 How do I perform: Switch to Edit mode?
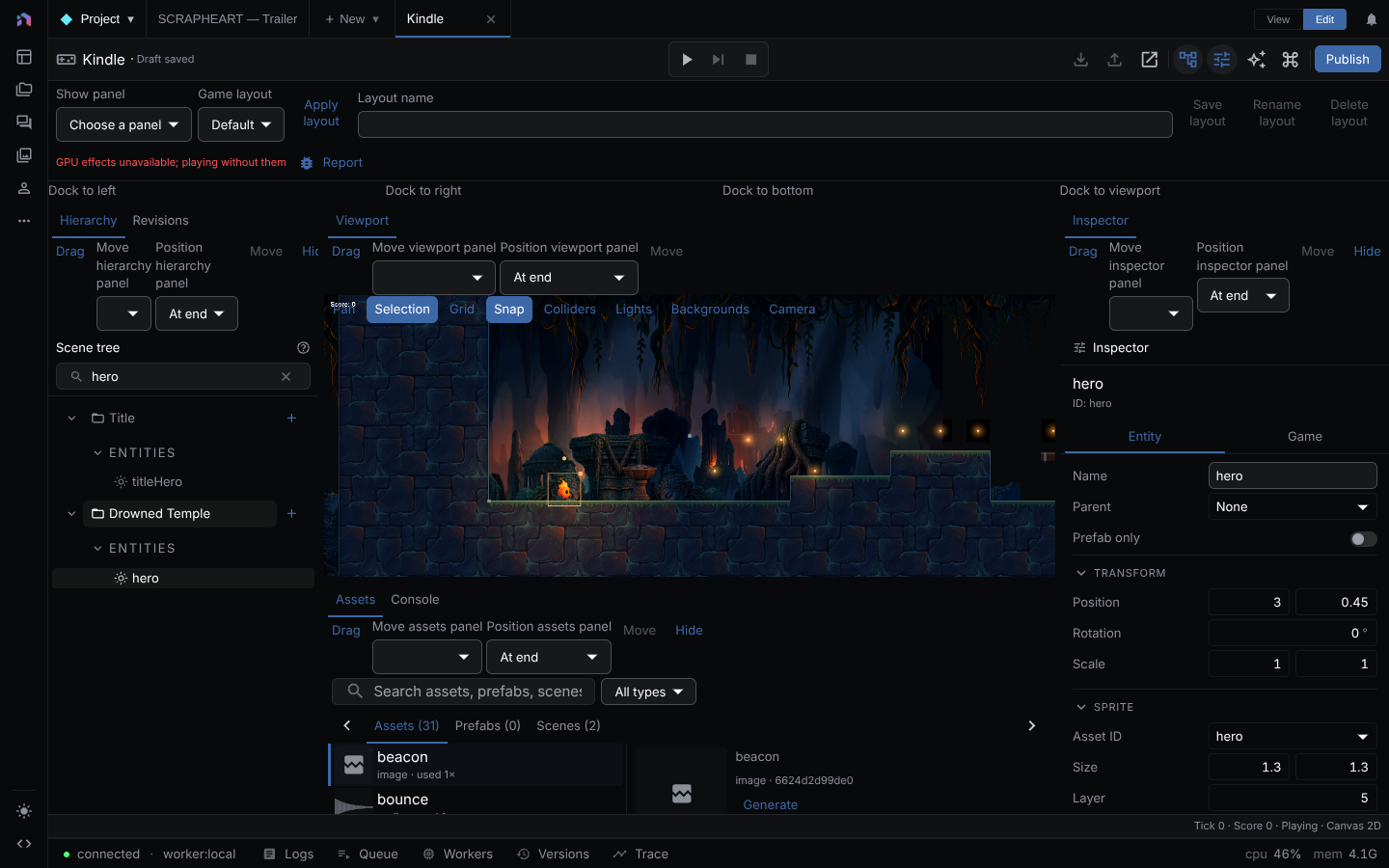(1324, 19)
